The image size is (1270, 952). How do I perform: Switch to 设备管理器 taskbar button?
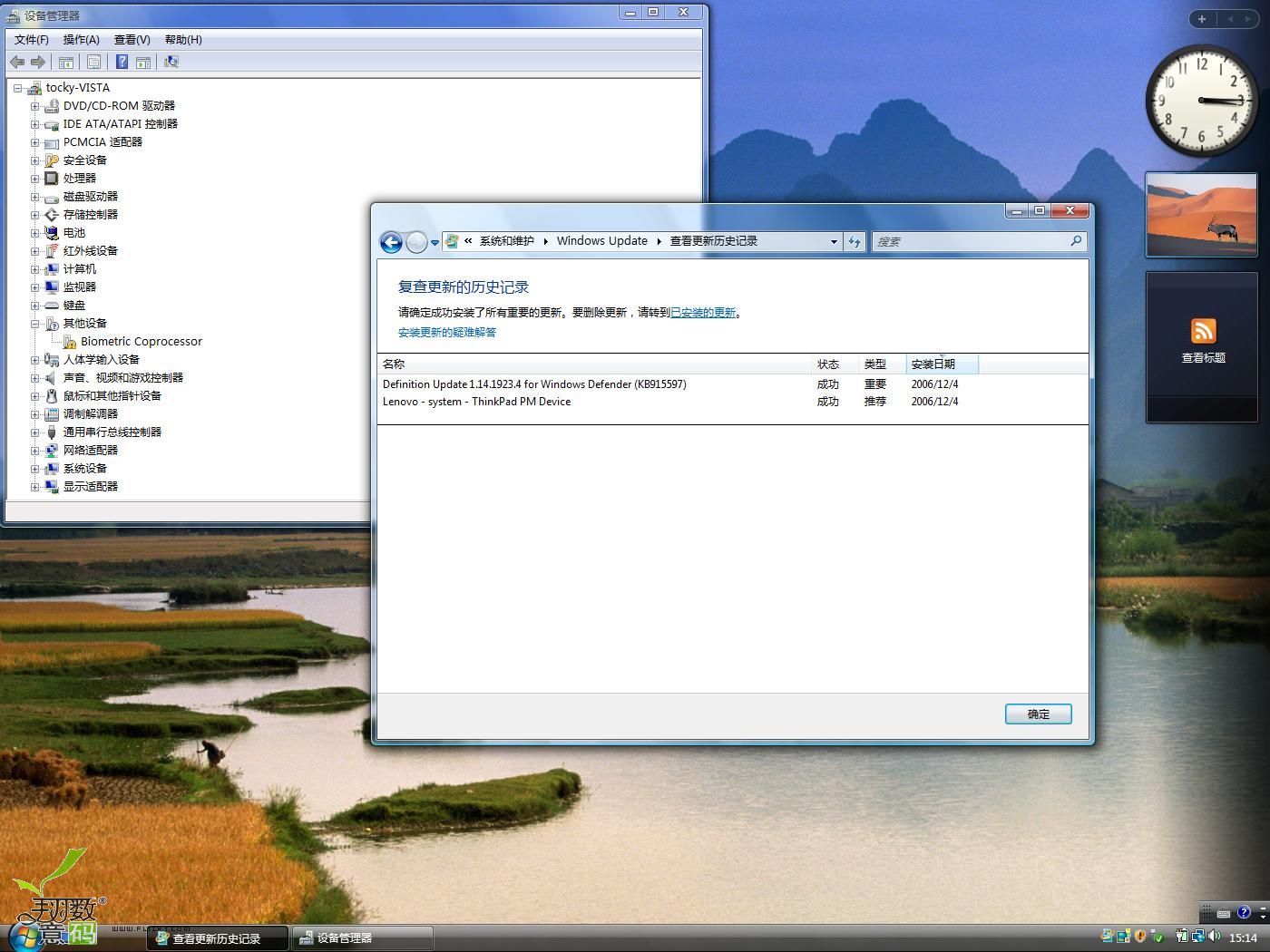pyautogui.click(x=363, y=937)
